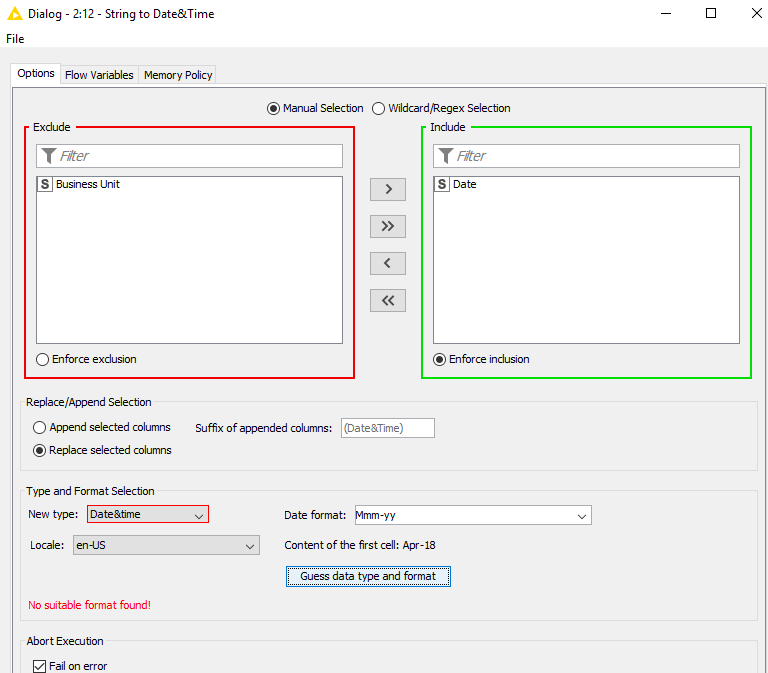Click the filter funnel icon in Include panel
The height and width of the screenshot is (673, 768).
pyautogui.click(x=445, y=156)
